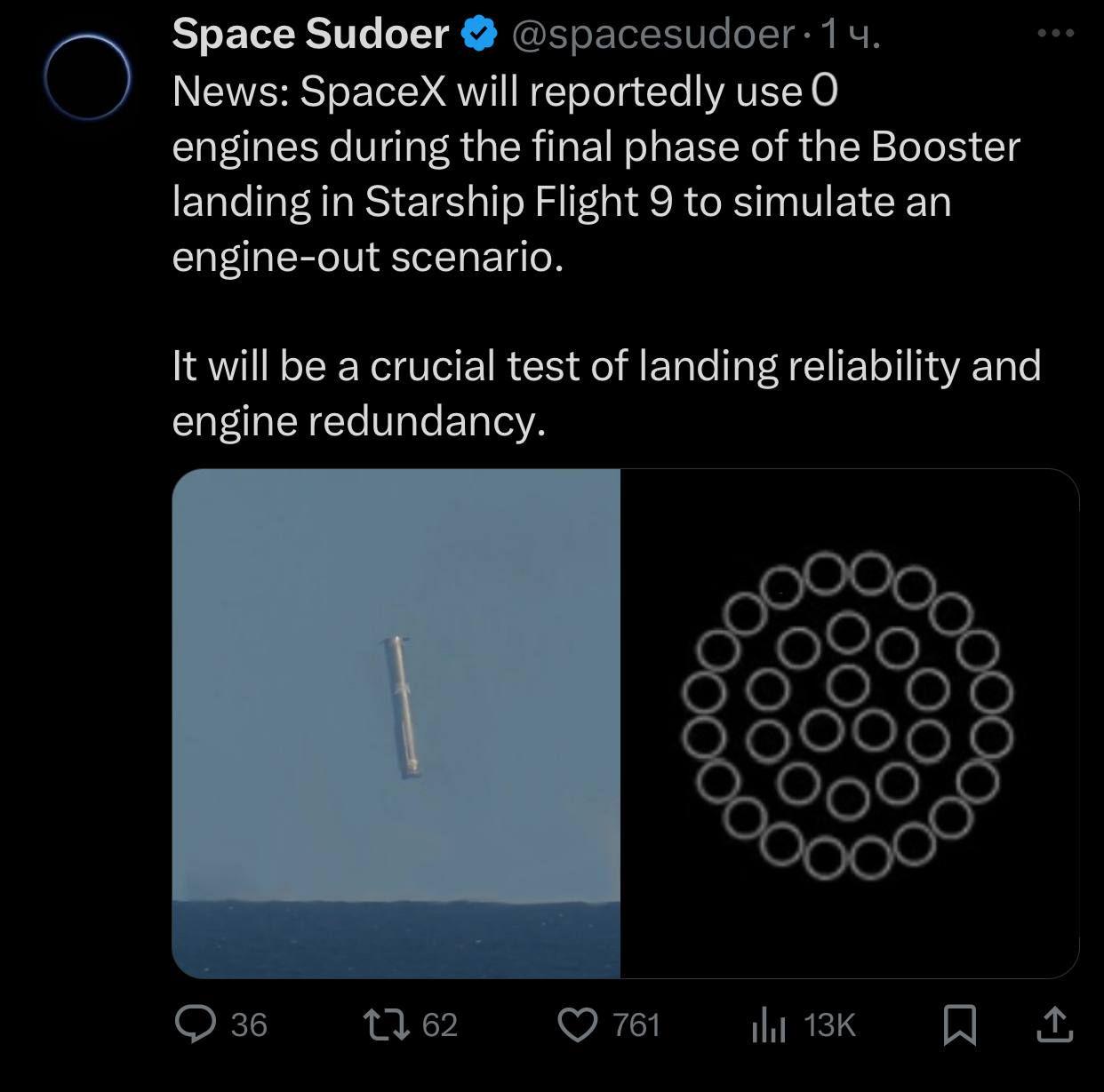Click the "crucial test of landing reliability" paragraph
The height and width of the screenshot is (1092, 1104).
606,393
